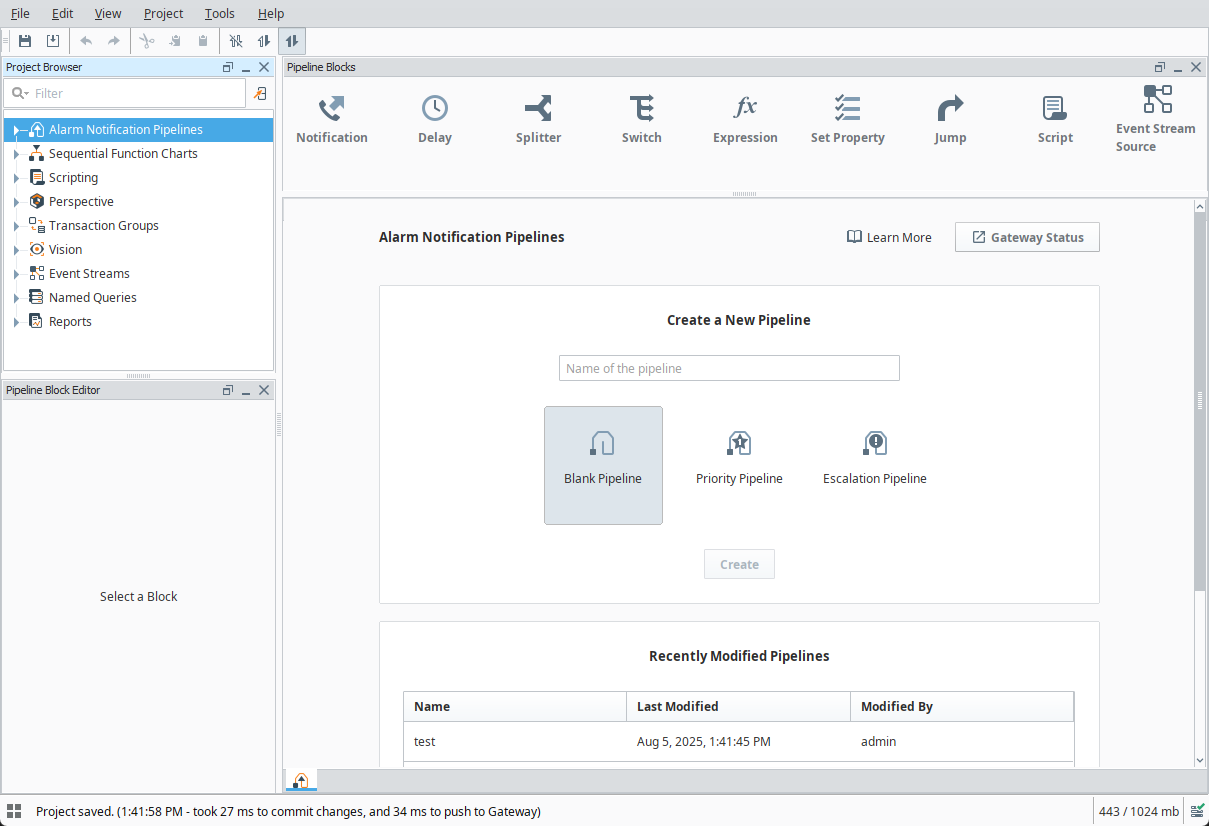Float the Pipeline Block Editor panel

point(228,390)
